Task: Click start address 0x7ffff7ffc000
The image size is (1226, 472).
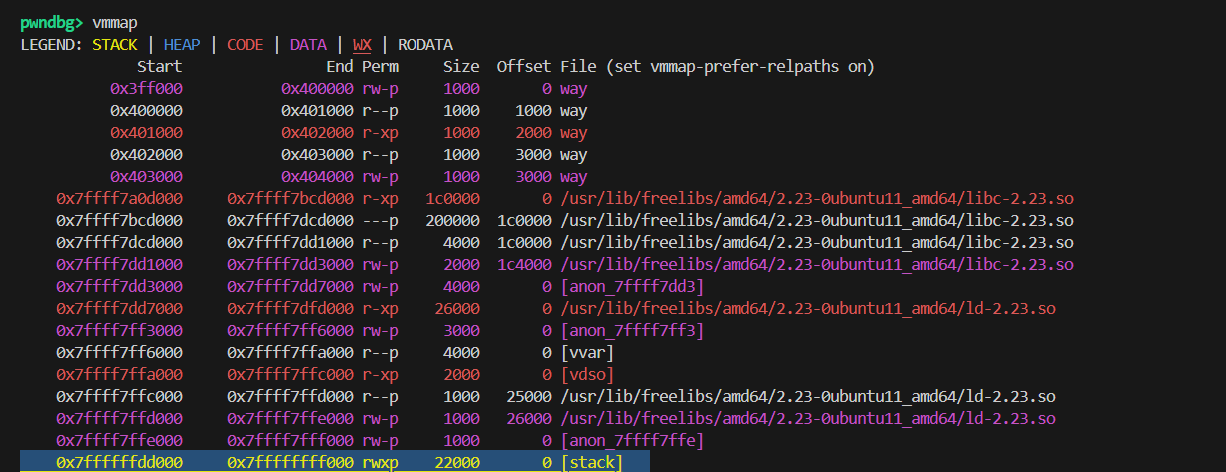Action: point(119,396)
